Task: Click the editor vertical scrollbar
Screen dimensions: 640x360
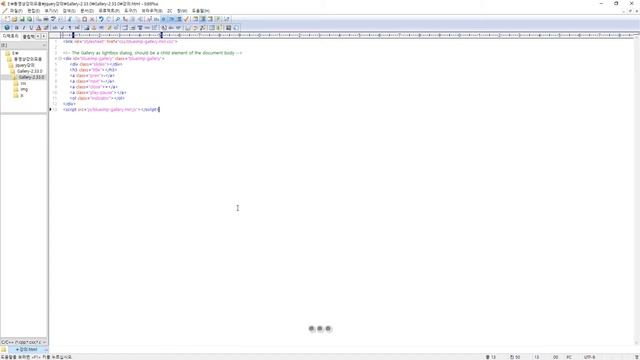Action: pos(637,190)
